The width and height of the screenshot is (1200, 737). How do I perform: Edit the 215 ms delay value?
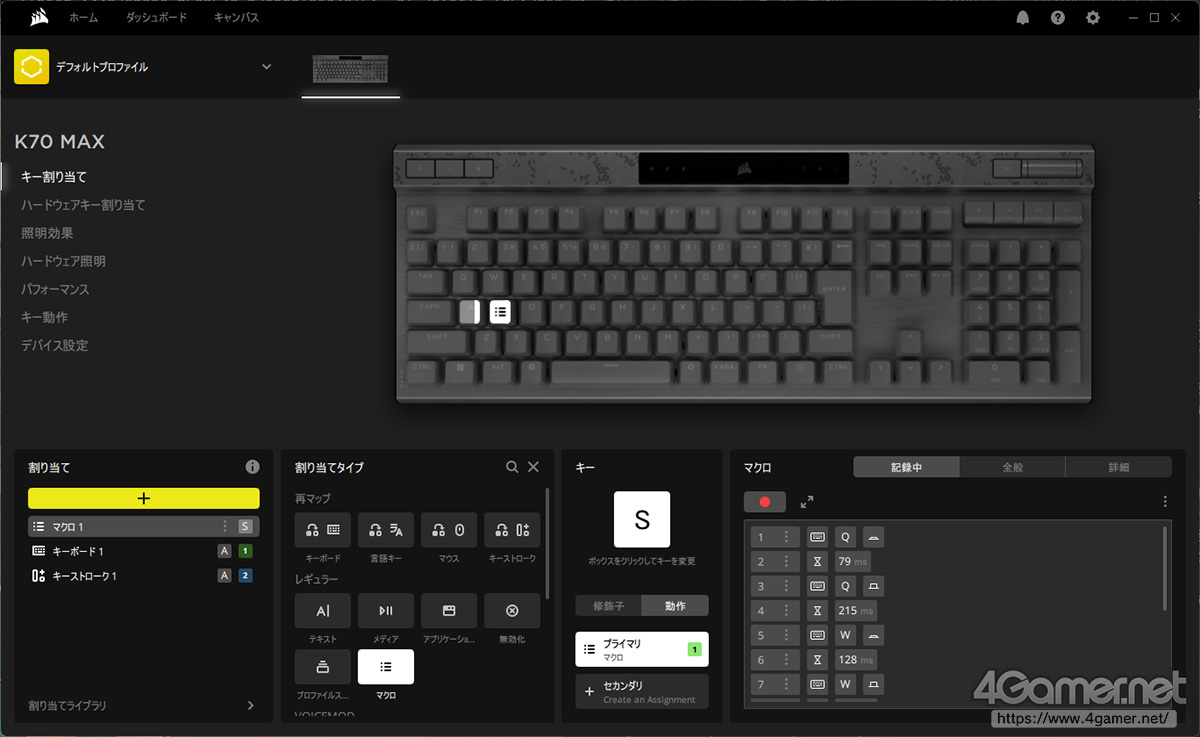tap(856, 611)
